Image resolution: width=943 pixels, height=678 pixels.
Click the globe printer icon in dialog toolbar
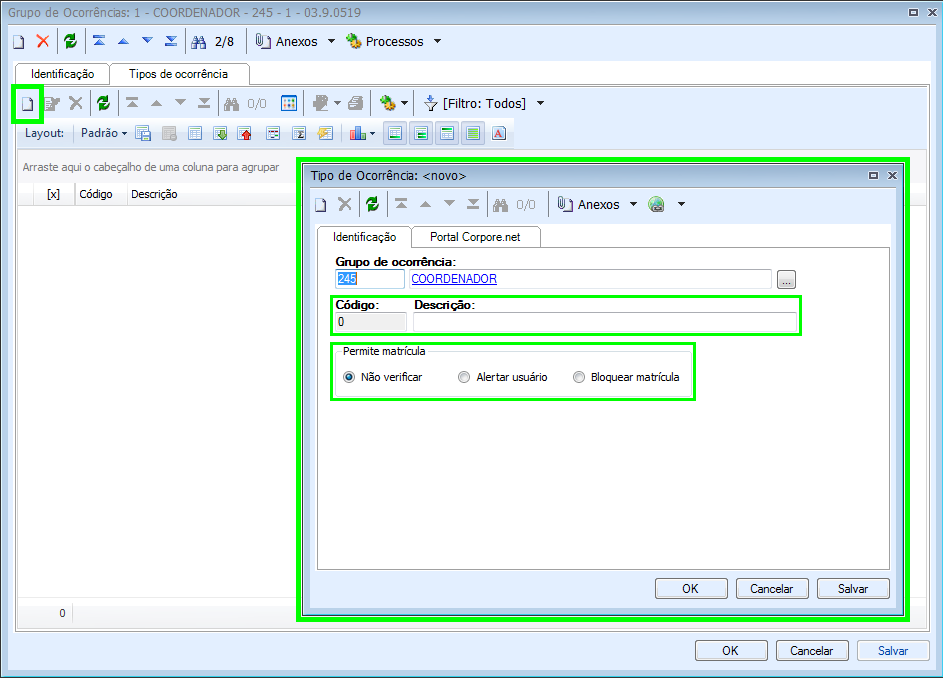(656, 205)
